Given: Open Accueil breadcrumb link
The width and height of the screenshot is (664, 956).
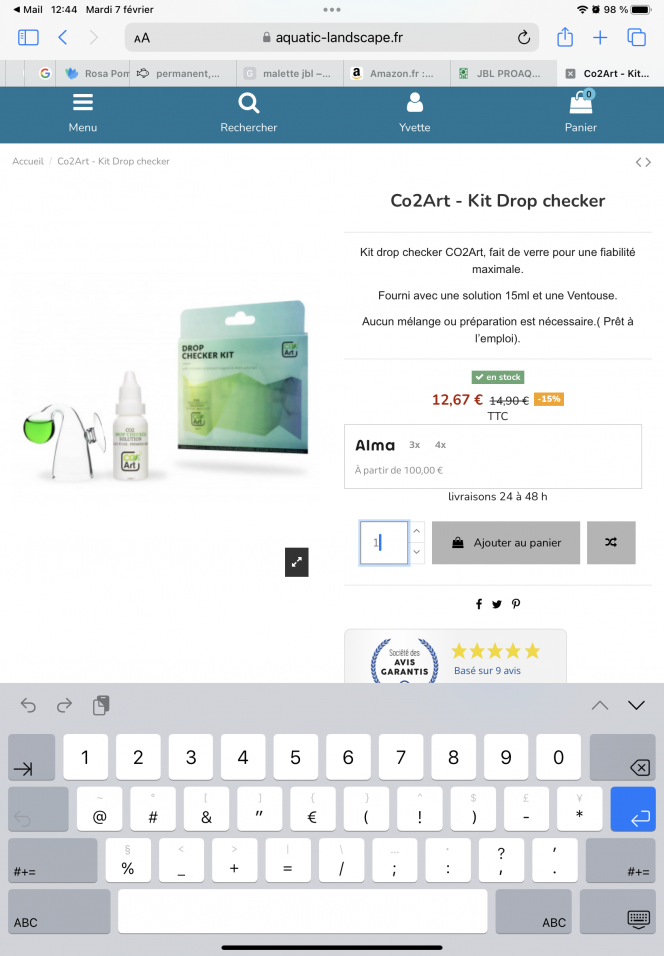Looking at the screenshot, I should tap(28, 162).
